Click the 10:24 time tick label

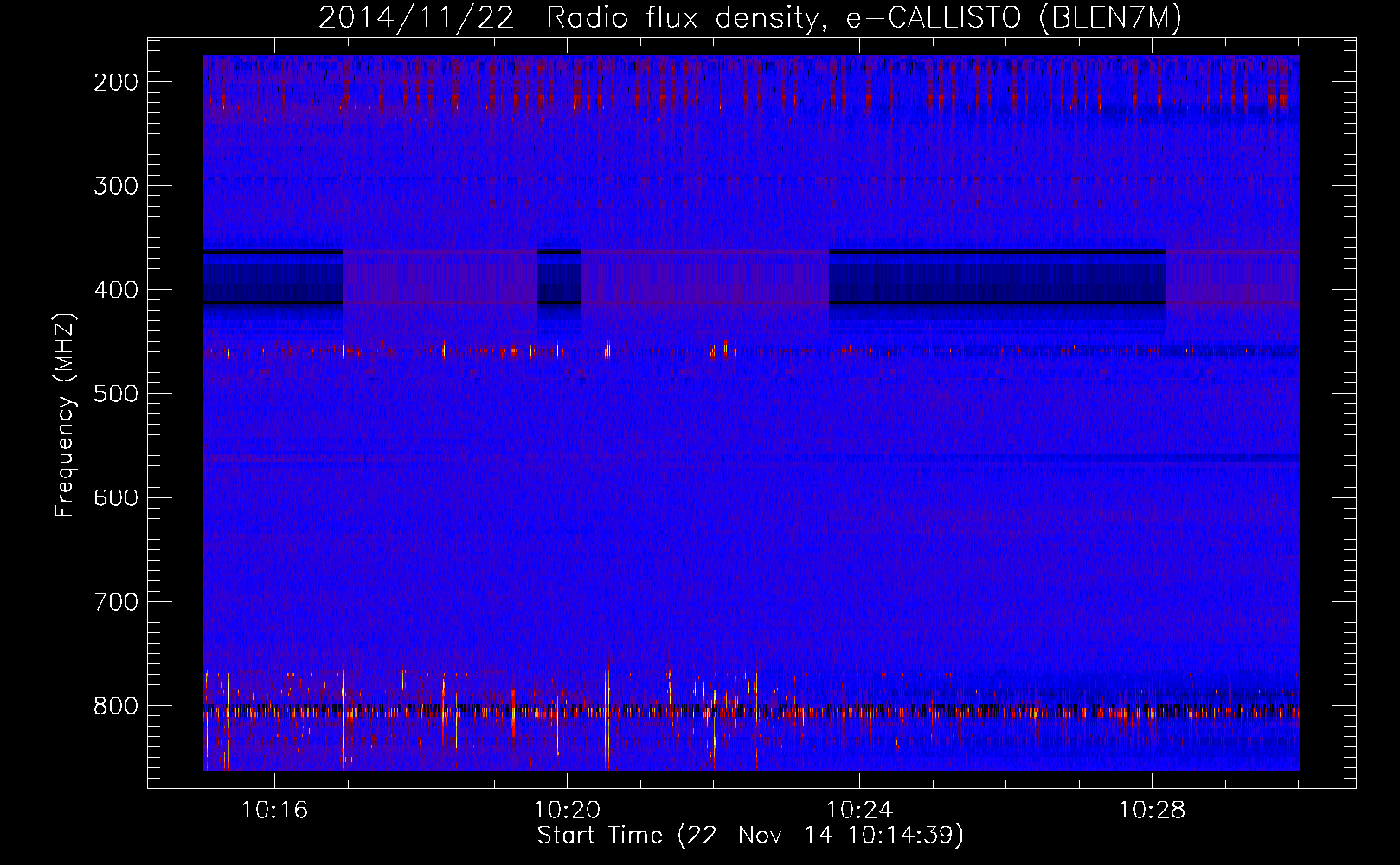(x=859, y=811)
